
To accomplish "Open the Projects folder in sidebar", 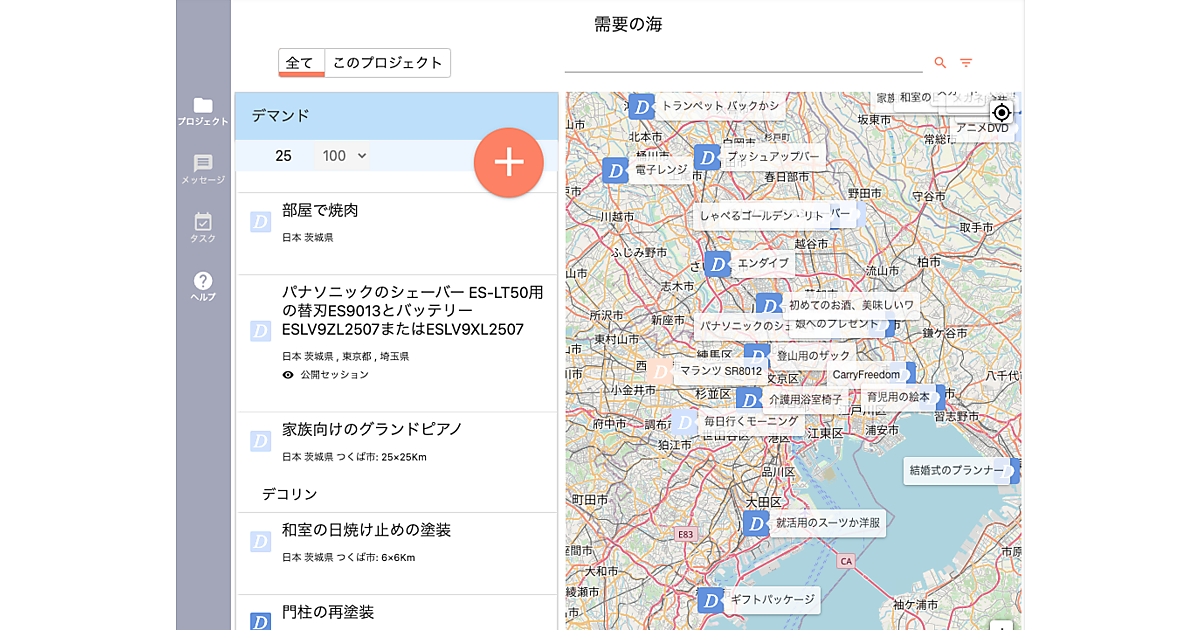I will click(x=203, y=110).
